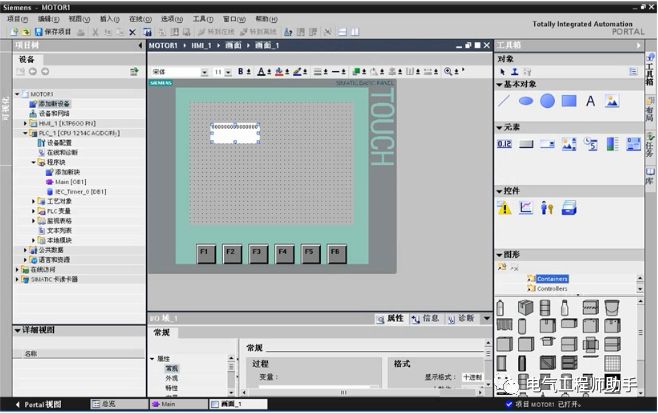The image size is (658, 413).
Task: Pick the Button element in toolbox
Action: (x=526, y=144)
